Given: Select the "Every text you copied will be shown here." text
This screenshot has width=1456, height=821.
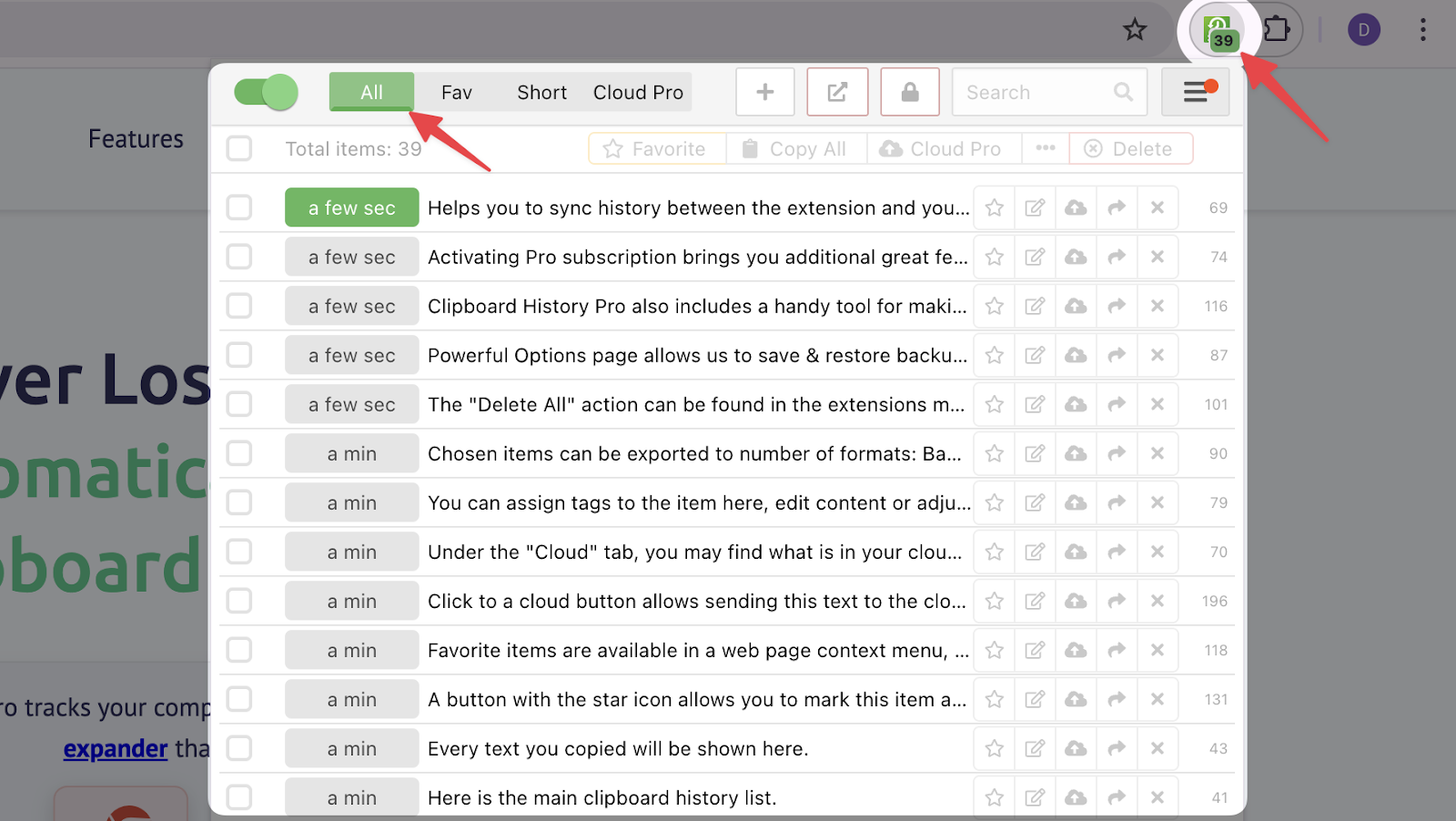Looking at the screenshot, I should click(618, 748).
